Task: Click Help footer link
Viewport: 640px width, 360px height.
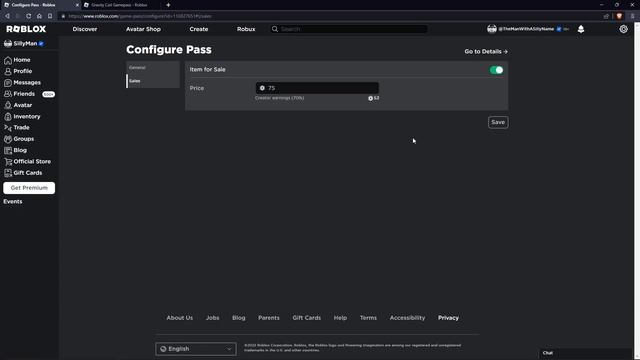Action: tap(340, 318)
